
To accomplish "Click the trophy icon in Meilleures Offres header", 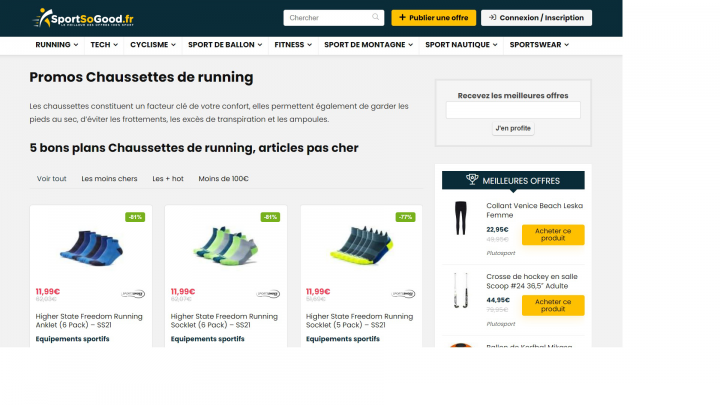I will click(x=472, y=180).
